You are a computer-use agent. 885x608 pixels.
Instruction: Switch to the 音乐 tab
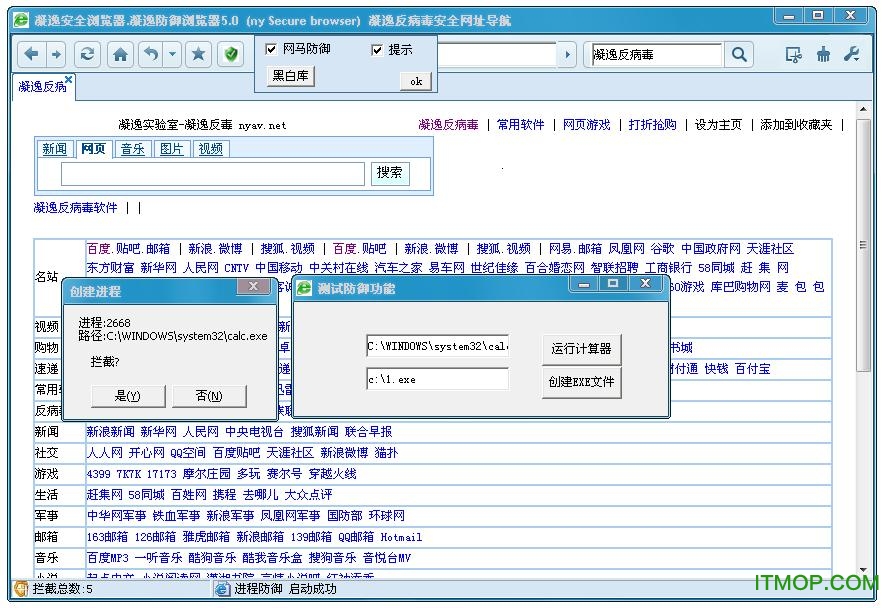pos(133,149)
